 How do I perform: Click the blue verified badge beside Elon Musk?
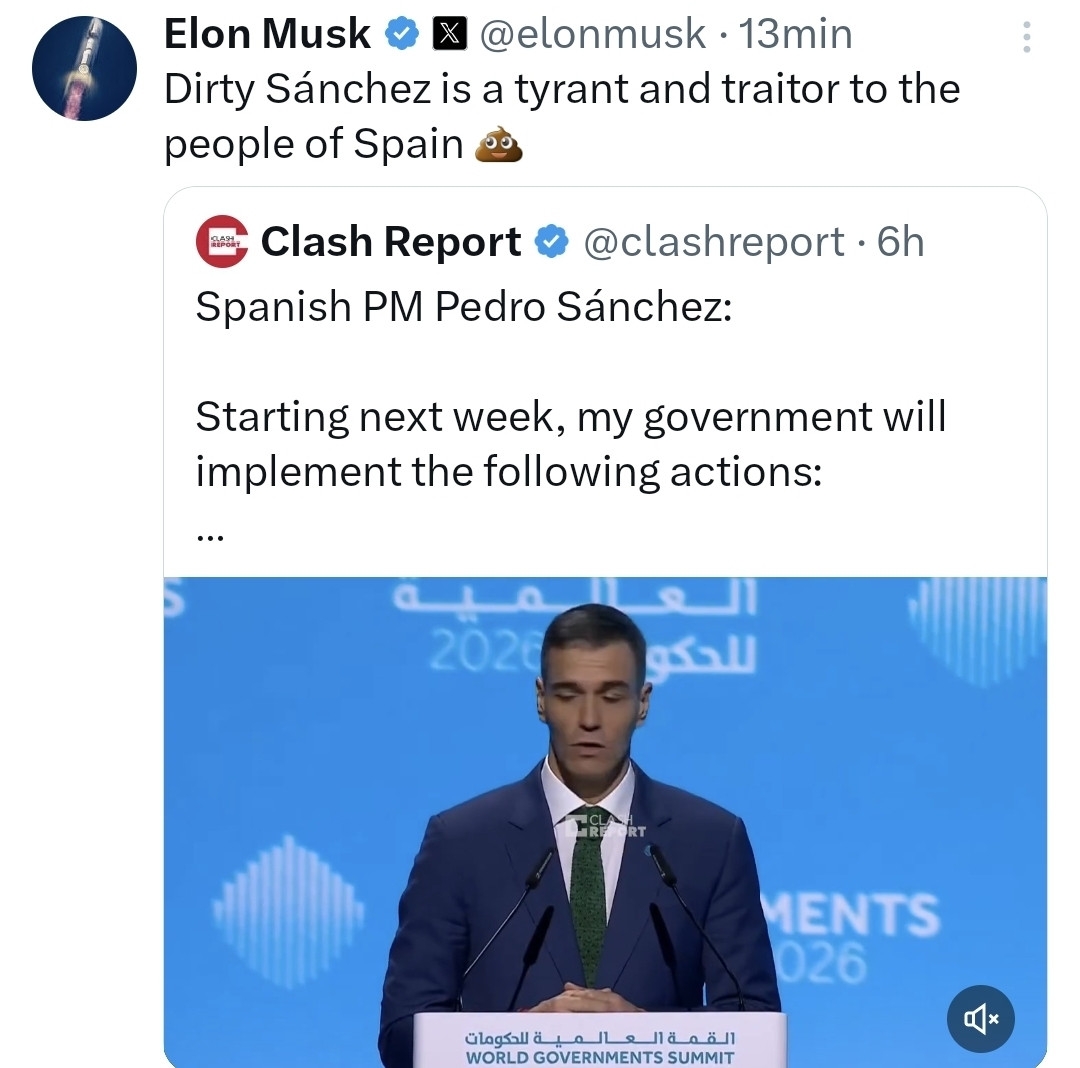pos(402,35)
